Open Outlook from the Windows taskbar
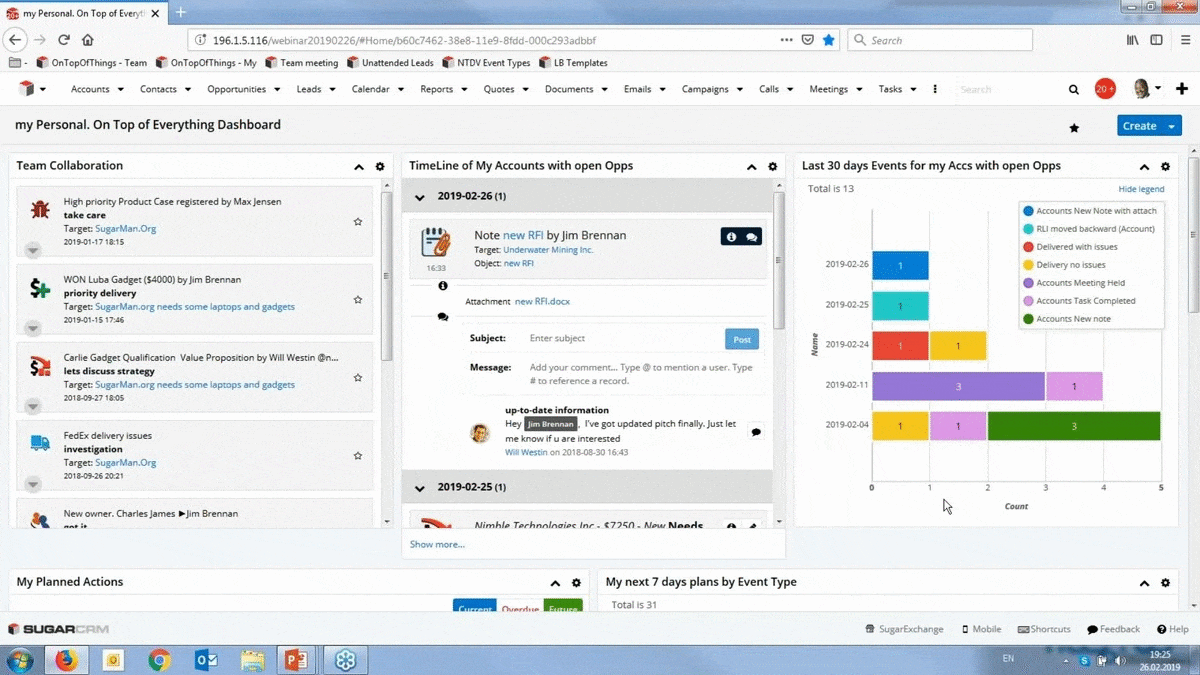This screenshot has width=1200, height=675. [x=206, y=660]
